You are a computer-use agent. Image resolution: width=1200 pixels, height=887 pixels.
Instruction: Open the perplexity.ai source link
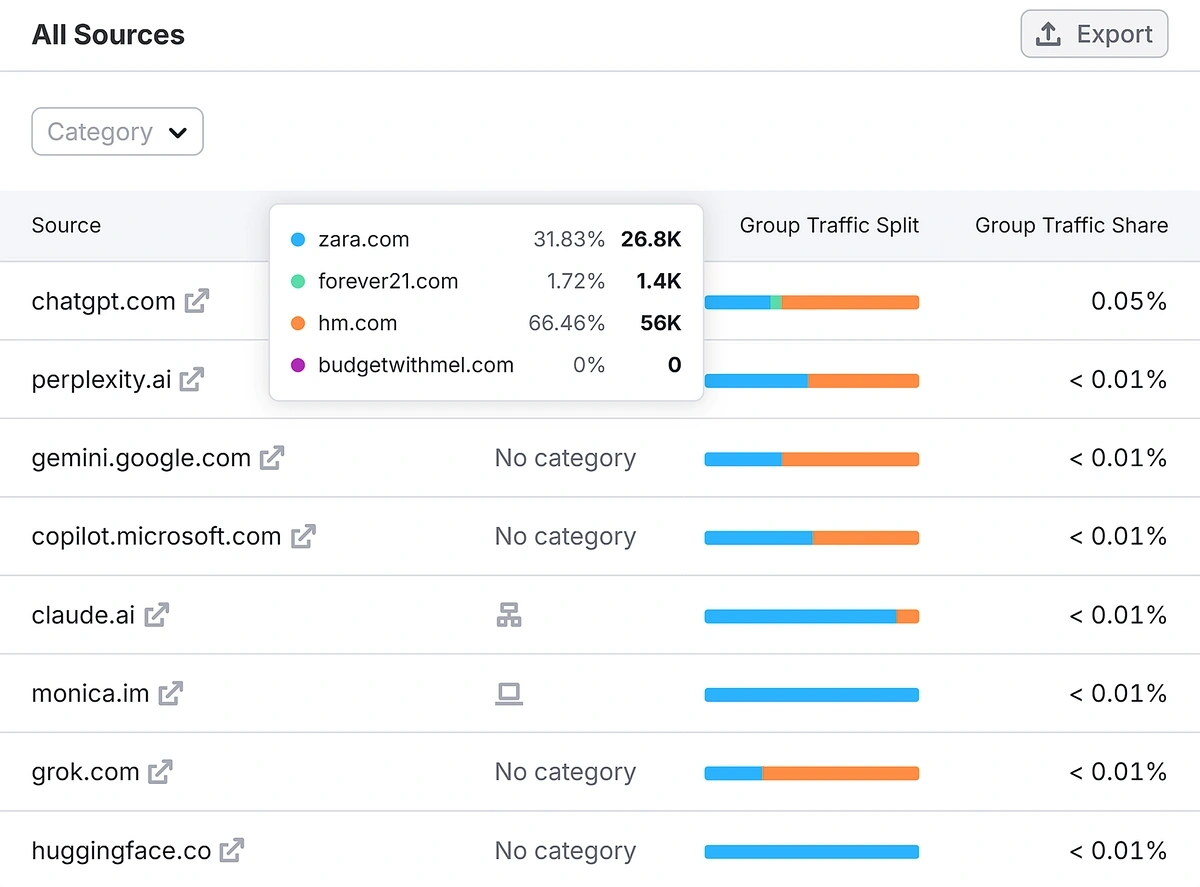[x=101, y=380]
